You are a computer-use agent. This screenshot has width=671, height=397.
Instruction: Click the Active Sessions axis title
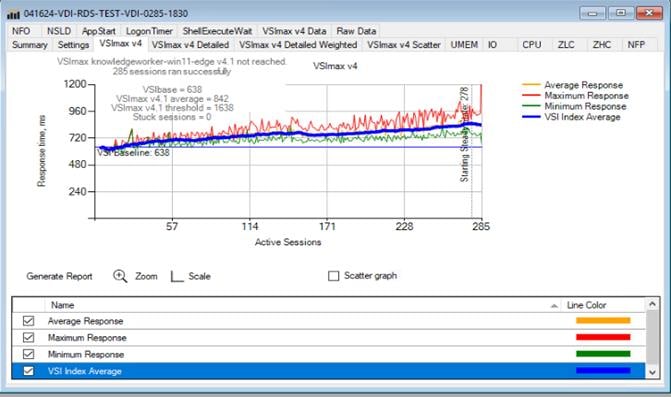tap(288, 242)
